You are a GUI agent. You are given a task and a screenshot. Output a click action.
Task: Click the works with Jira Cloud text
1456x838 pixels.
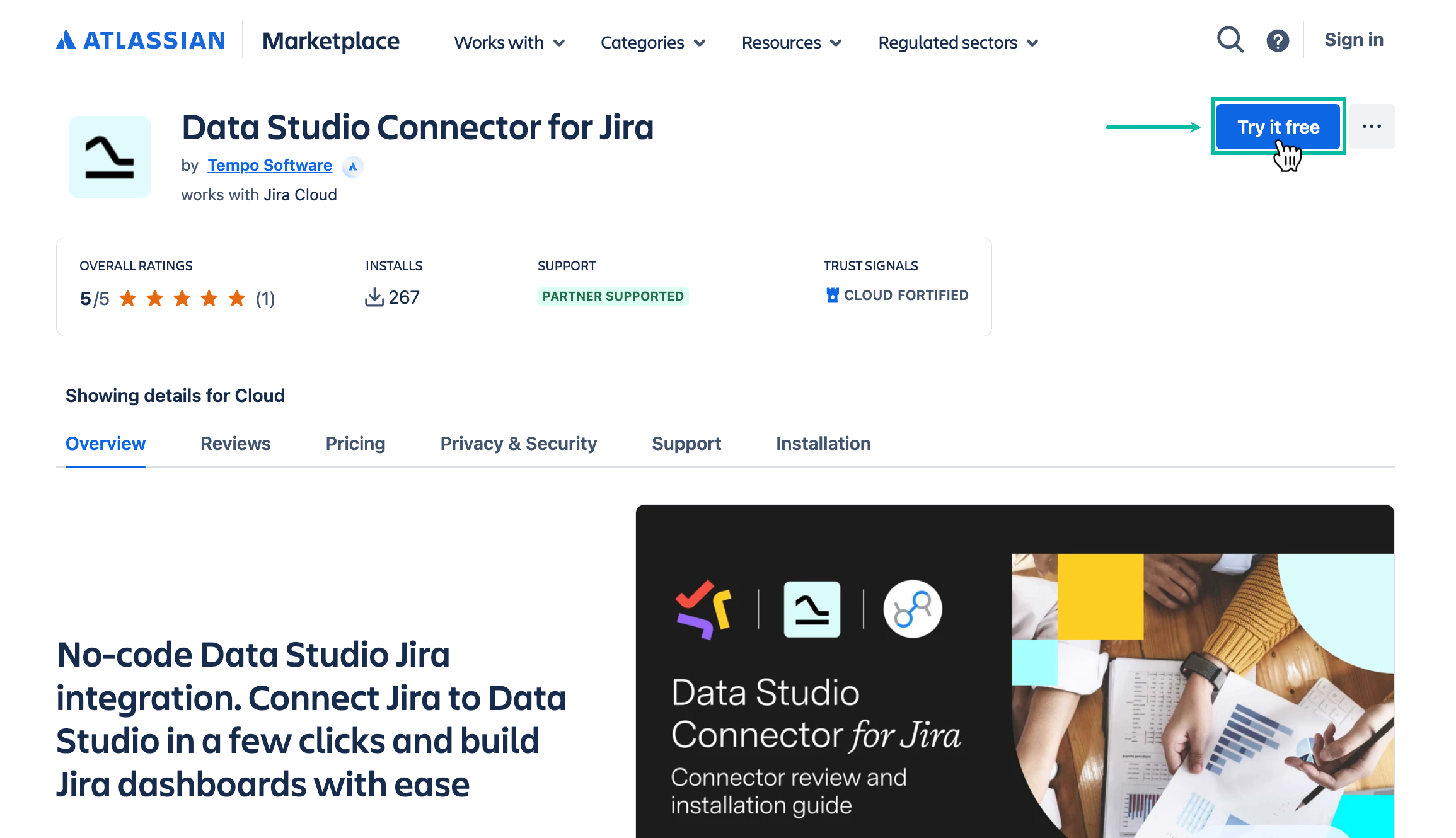pos(259,195)
